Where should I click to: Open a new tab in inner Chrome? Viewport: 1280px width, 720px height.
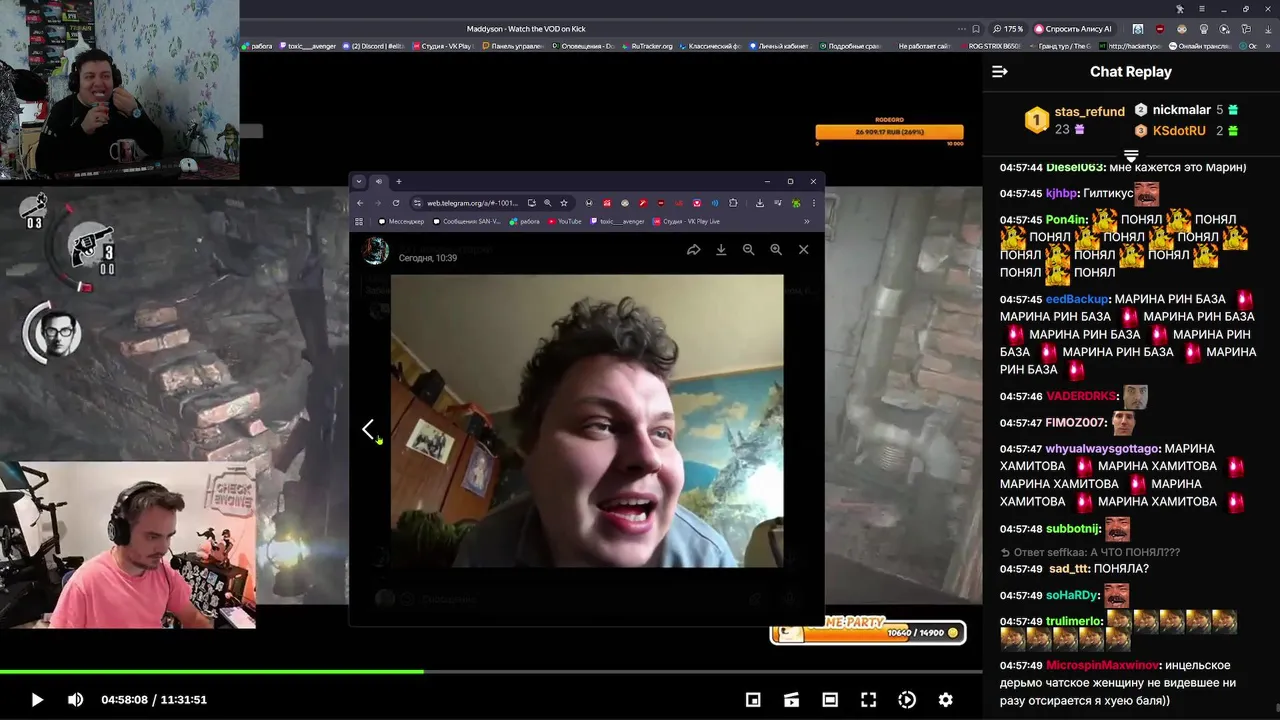(x=398, y=181)
